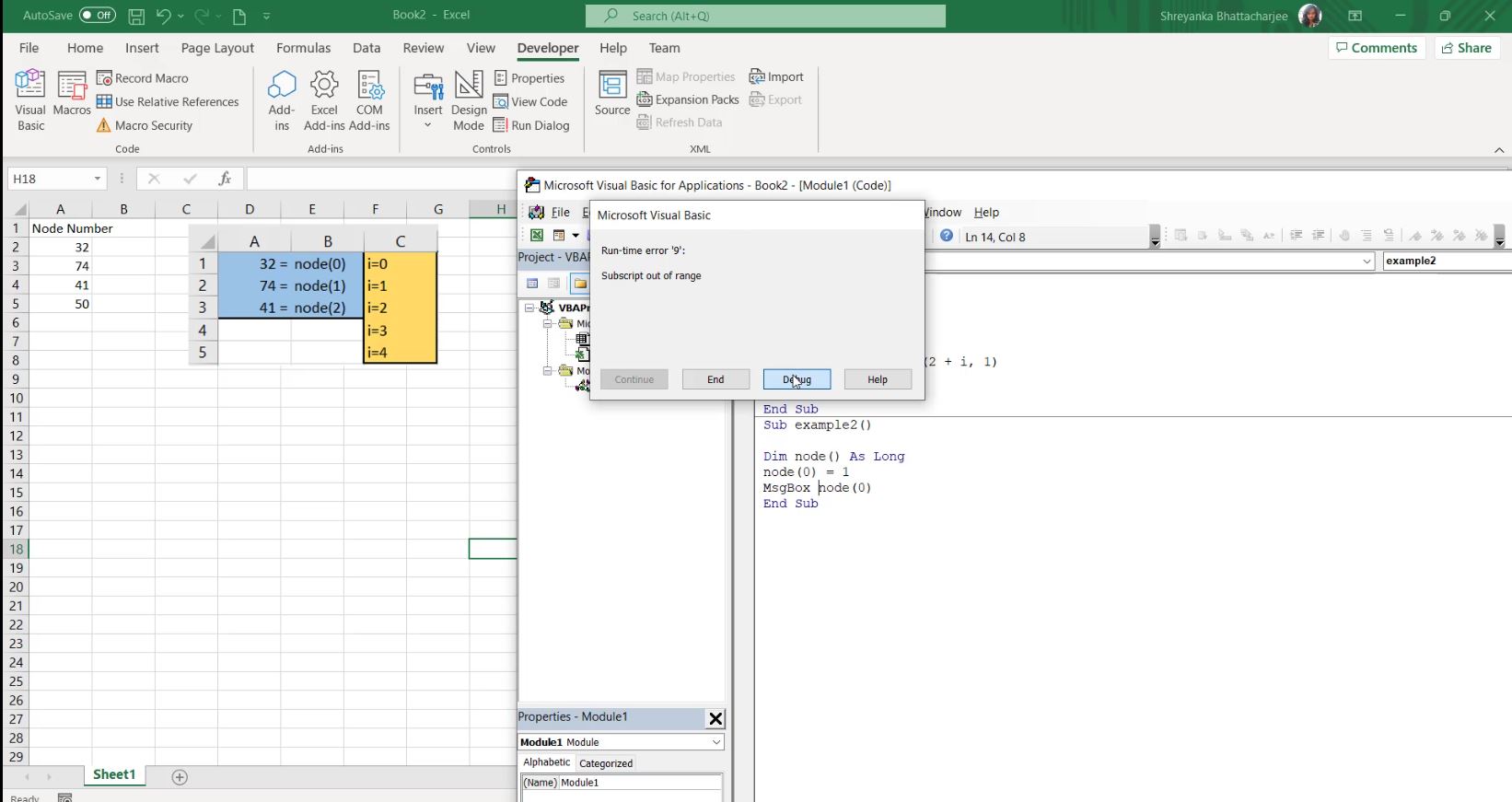Close the Properties - Module1 window
Viewport: 1512px width, 802px height.
715,718
